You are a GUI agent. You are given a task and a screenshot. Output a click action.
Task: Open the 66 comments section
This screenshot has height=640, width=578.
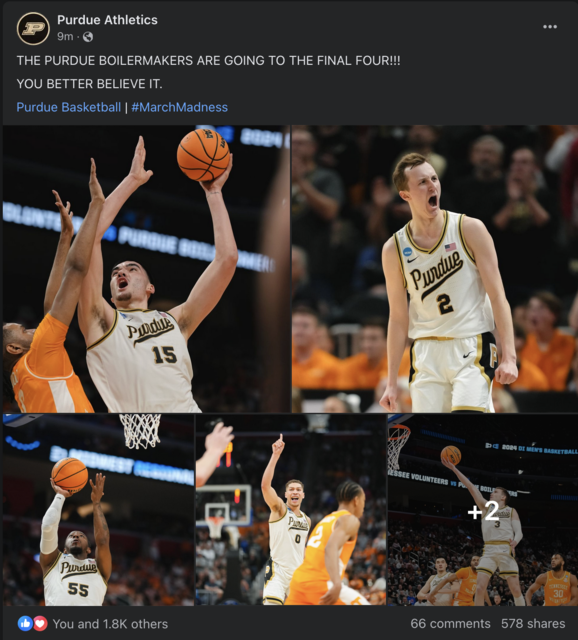pyautogui.click(x=450, y=623)
